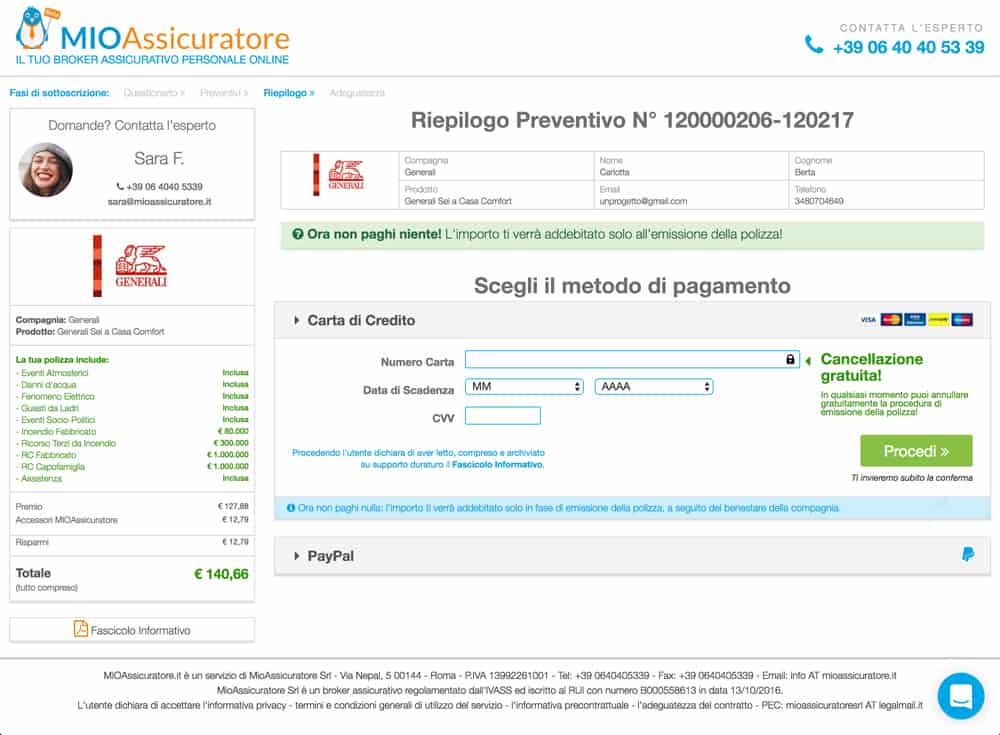
Task: Click the Maestro card icon
Action: coord(962,319)
